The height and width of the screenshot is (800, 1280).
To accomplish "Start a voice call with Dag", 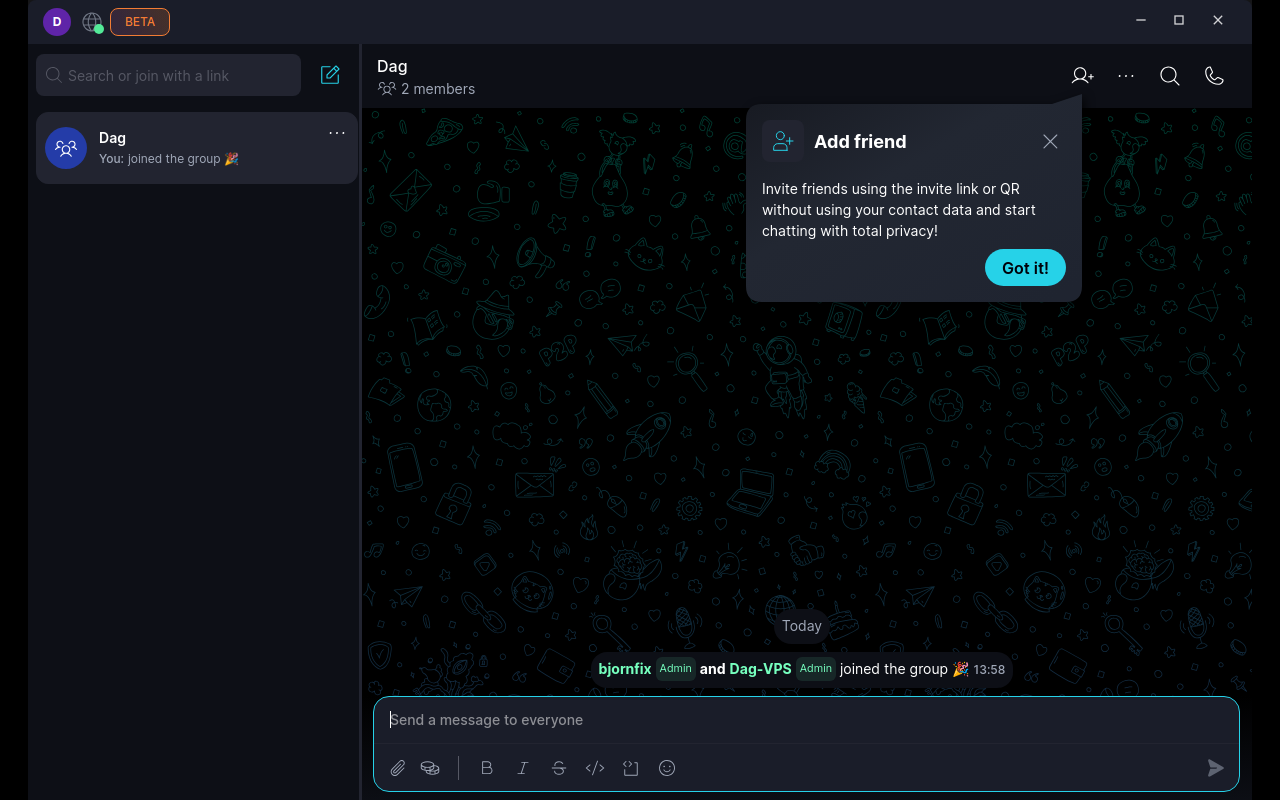I will point(1214,76).
